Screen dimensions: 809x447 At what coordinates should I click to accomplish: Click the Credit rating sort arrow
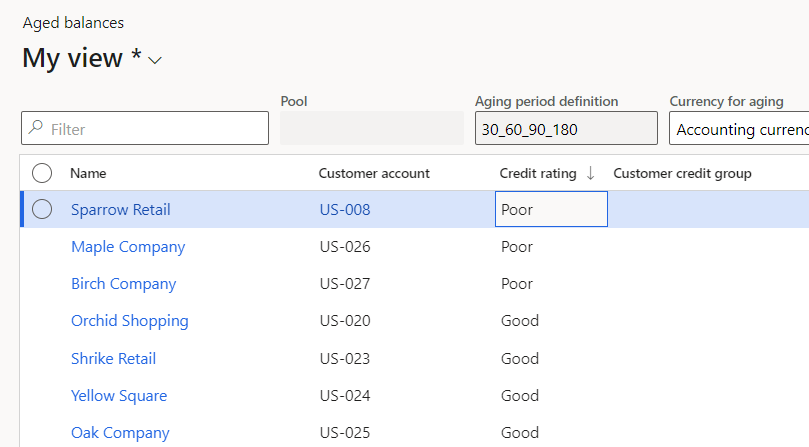(591, 173)
